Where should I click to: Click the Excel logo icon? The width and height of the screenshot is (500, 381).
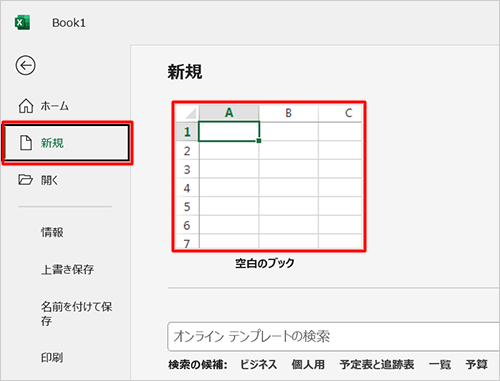coord(22,23)
